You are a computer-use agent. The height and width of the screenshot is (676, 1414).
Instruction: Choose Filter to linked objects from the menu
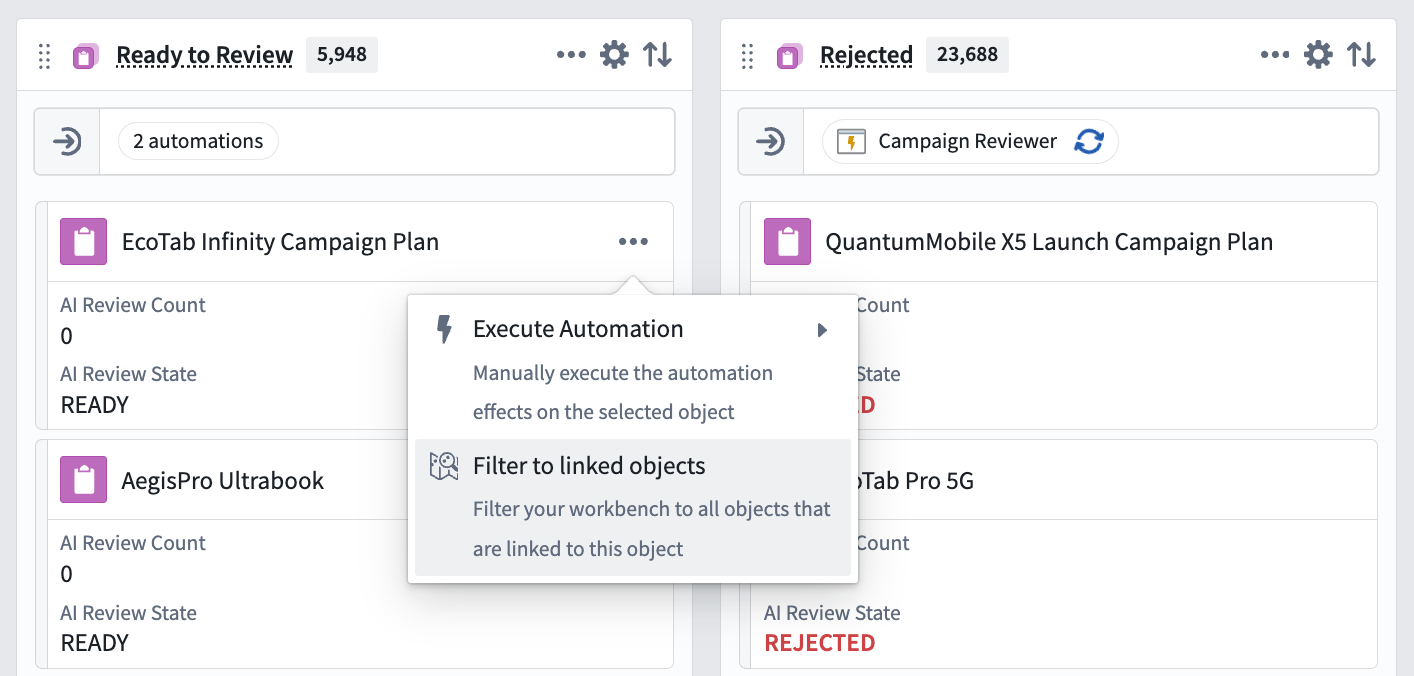tap(589, 465)
